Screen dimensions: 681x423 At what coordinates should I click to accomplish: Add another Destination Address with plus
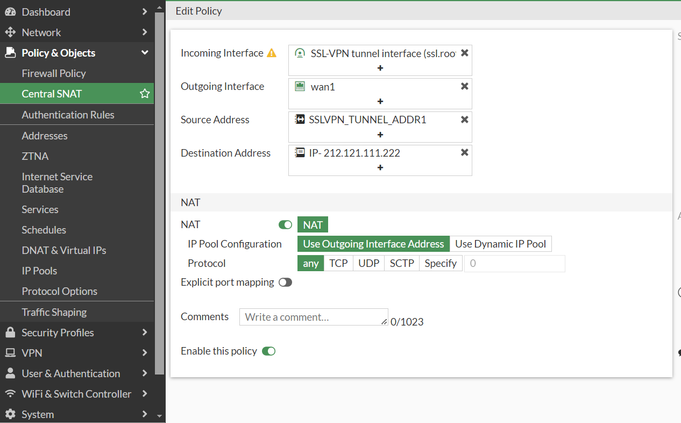[x=380, y=167]
